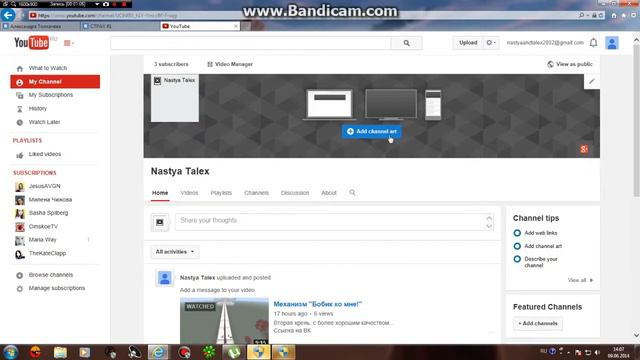
Task: Open Liked videos playlist
Action: tap(44, 154)
